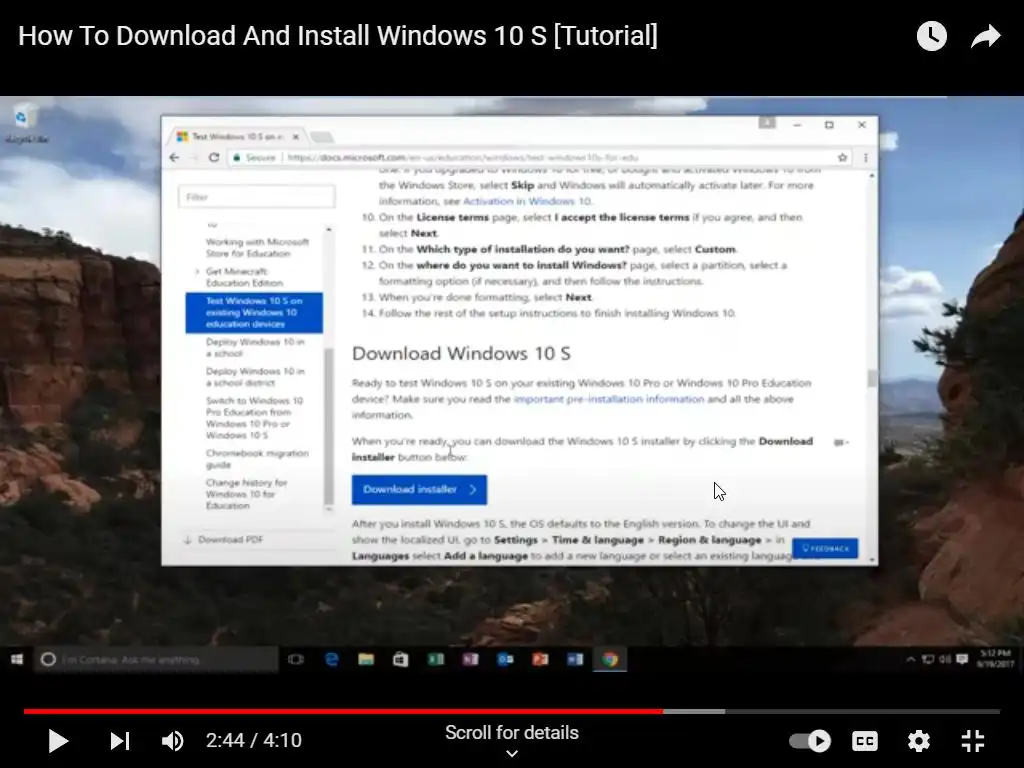Screen dimensions: 1024x768
Task: Click the Cortana search box
Action: click(x=157, y=660)
